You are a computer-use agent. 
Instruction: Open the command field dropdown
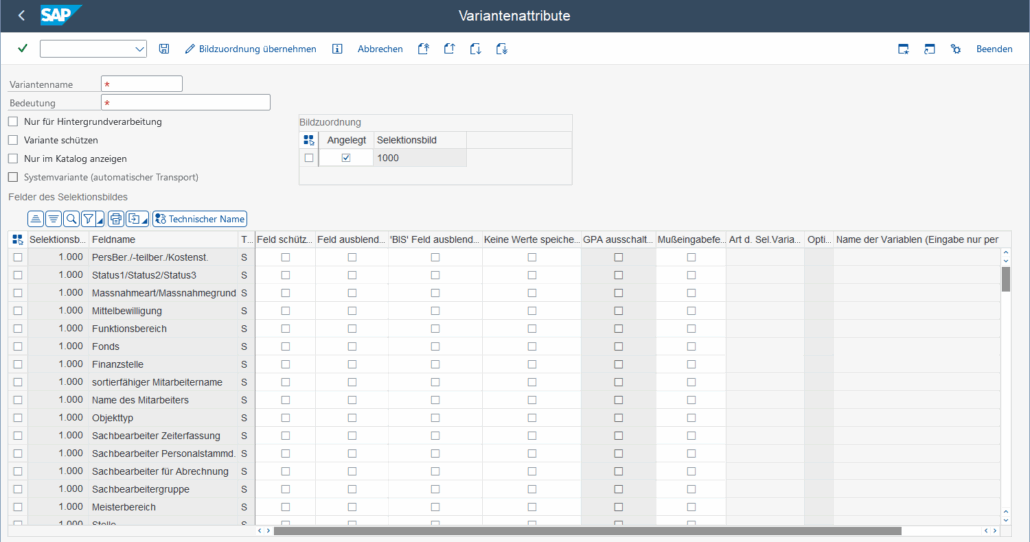139,49
